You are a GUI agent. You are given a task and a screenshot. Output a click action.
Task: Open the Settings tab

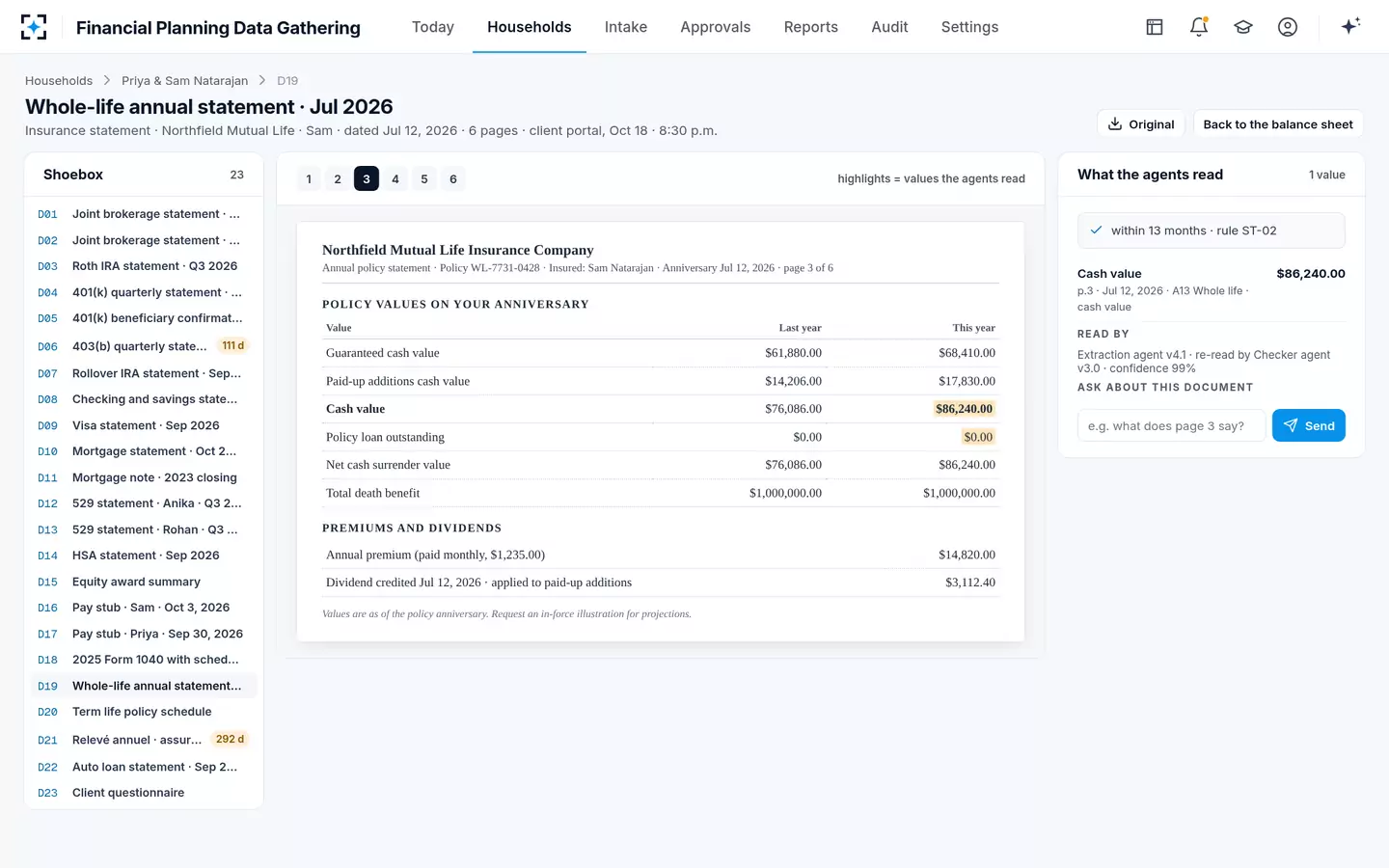tap(970, 27)
